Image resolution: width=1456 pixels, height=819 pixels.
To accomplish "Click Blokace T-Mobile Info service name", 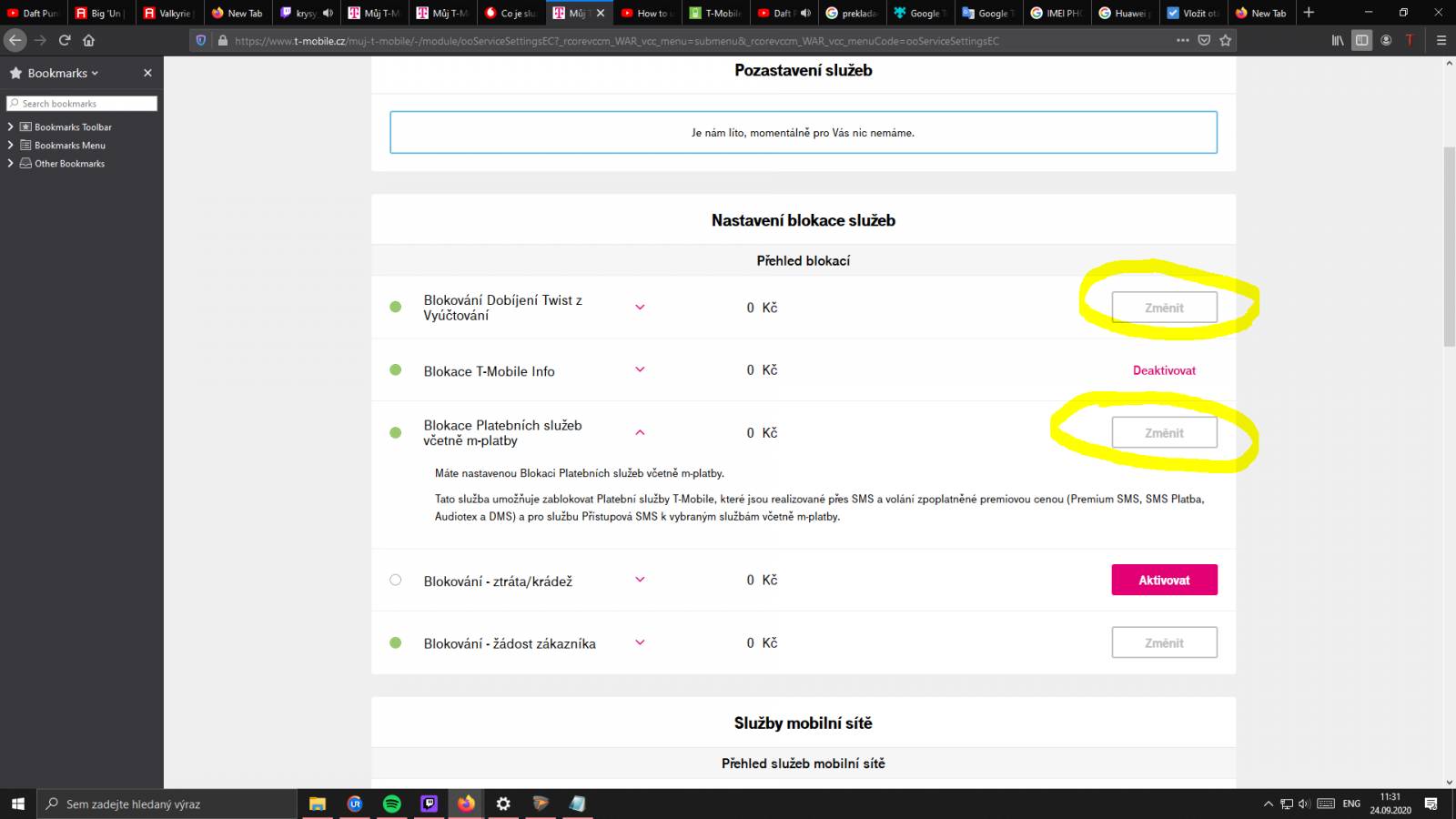I will pyautogui.click(x=489, y=371).
